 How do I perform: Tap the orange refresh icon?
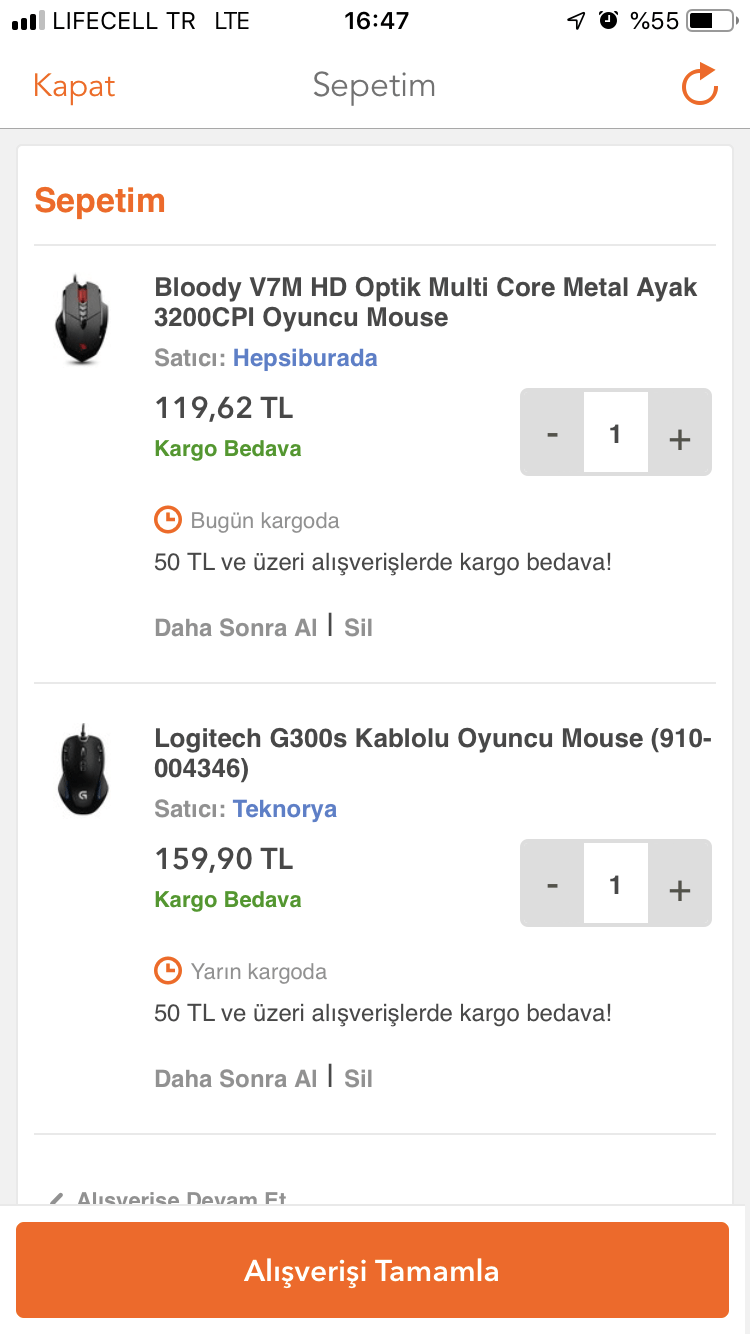click(700, 85)
